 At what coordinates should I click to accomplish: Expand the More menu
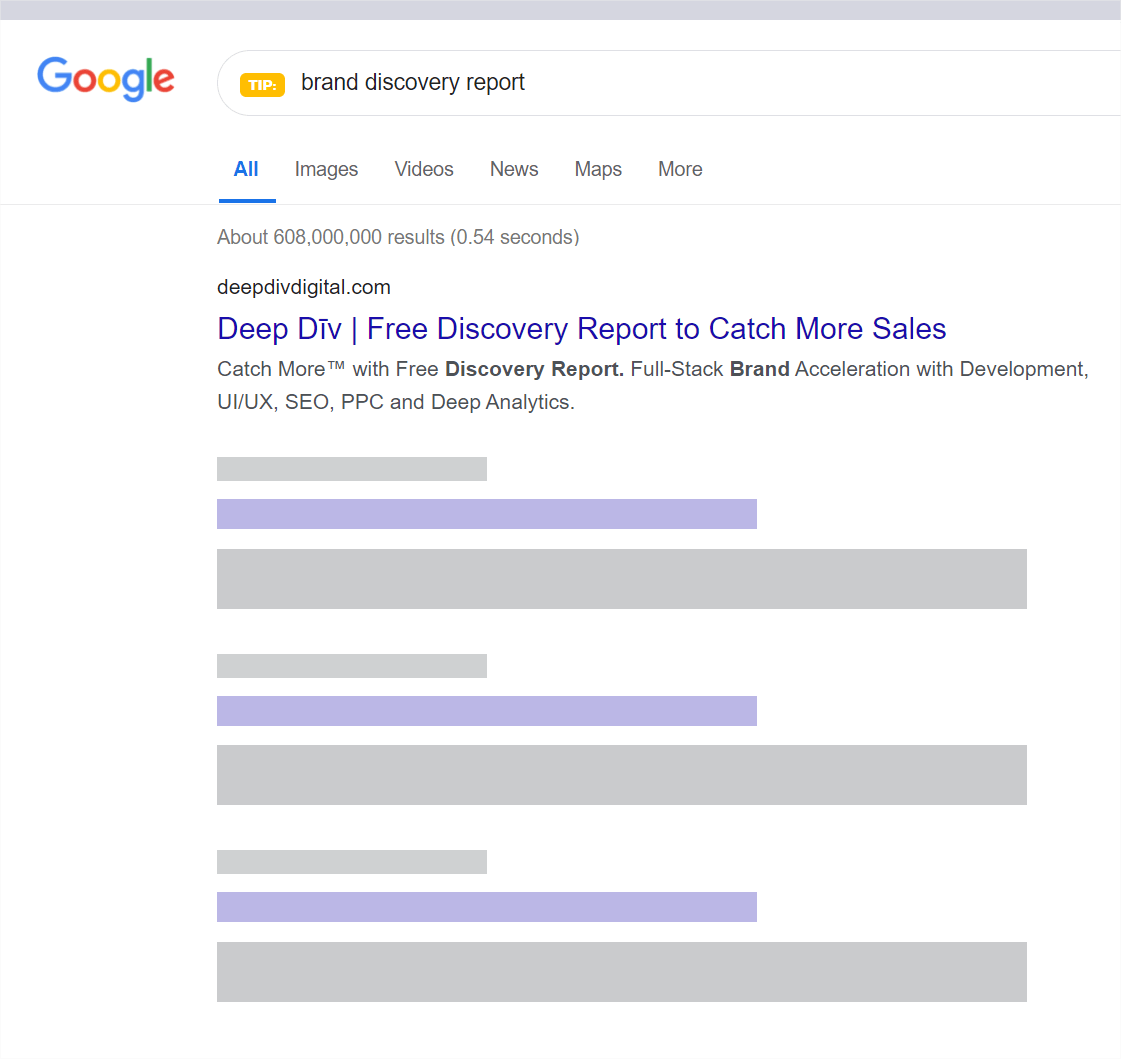pos(680,169)
